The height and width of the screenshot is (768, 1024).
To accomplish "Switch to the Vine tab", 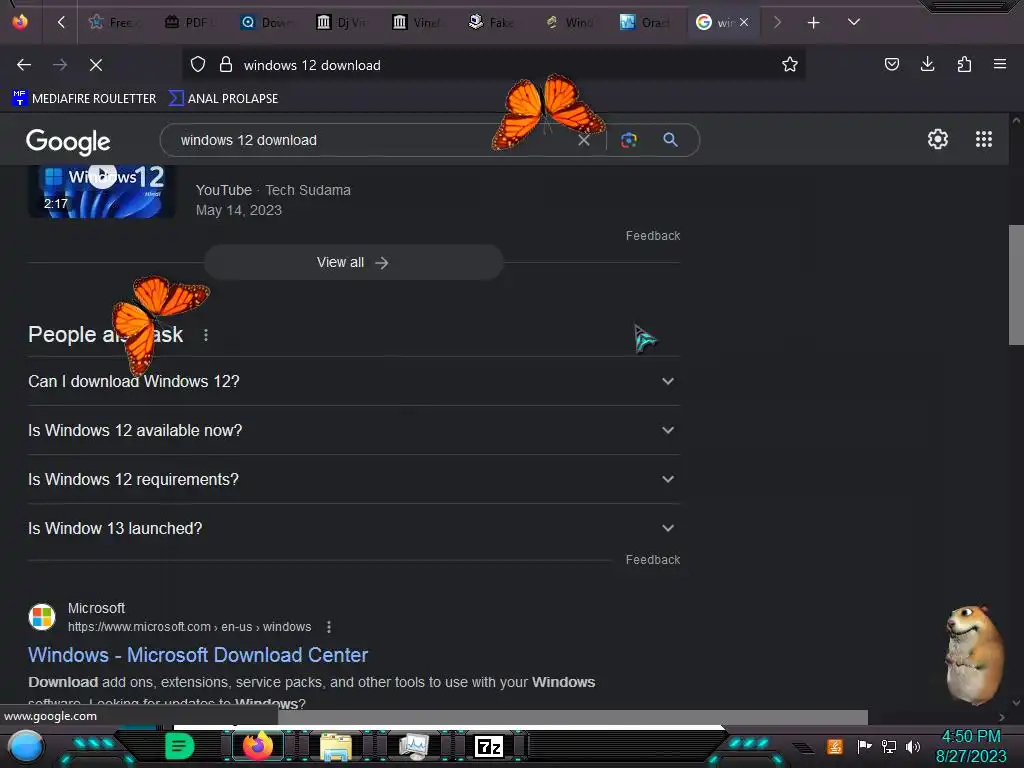I will pos(417,23).
